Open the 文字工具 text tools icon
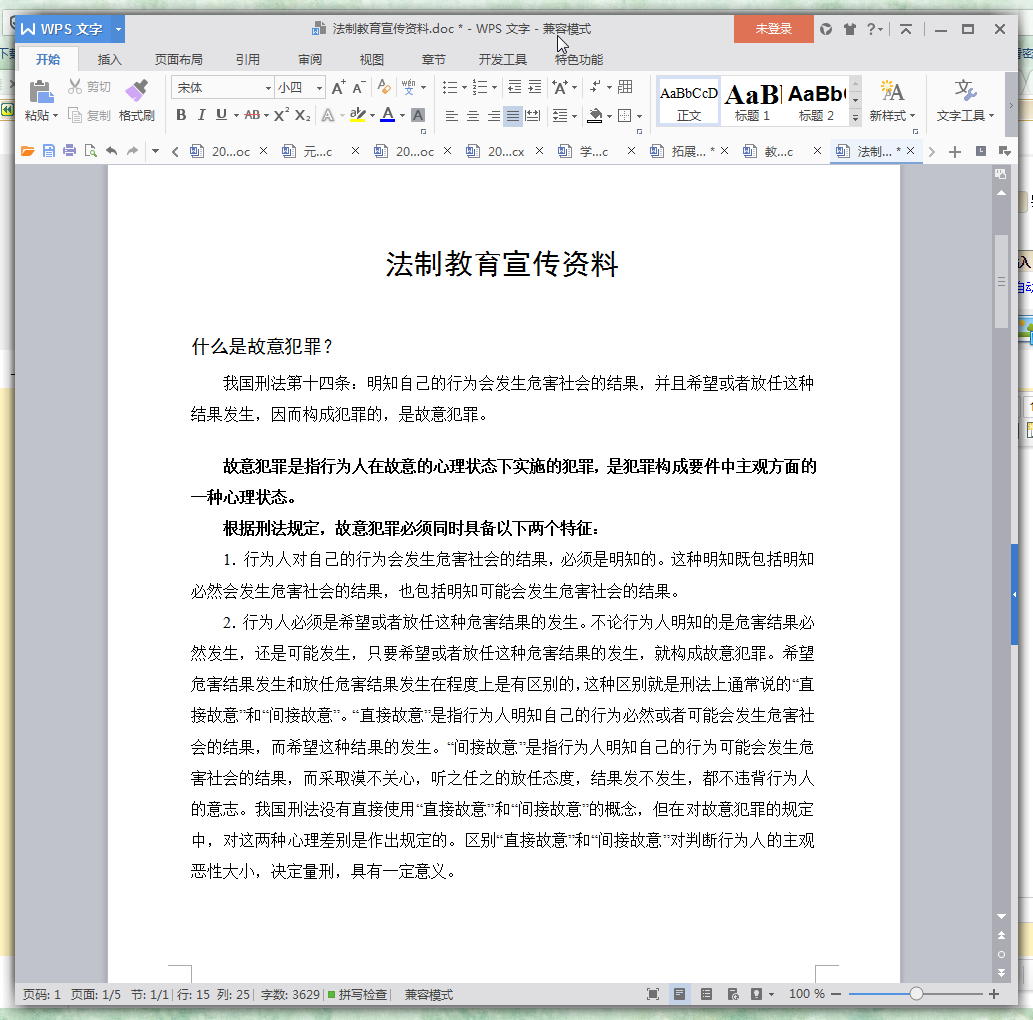Viewport: 1033px width, 1020px height. 964,91
